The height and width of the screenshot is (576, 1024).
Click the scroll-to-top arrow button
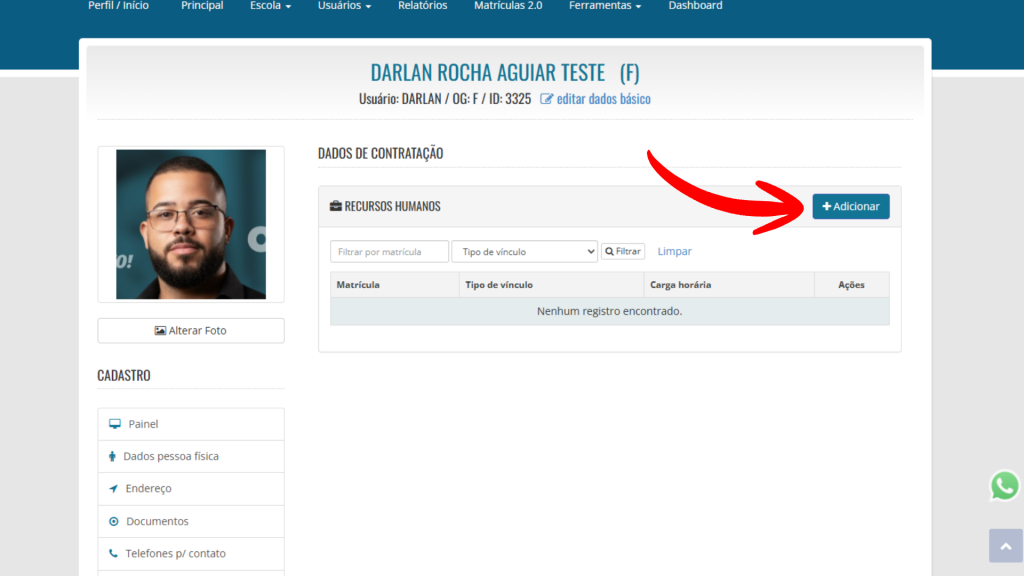pyautogui.click(x=1005, y=546)
